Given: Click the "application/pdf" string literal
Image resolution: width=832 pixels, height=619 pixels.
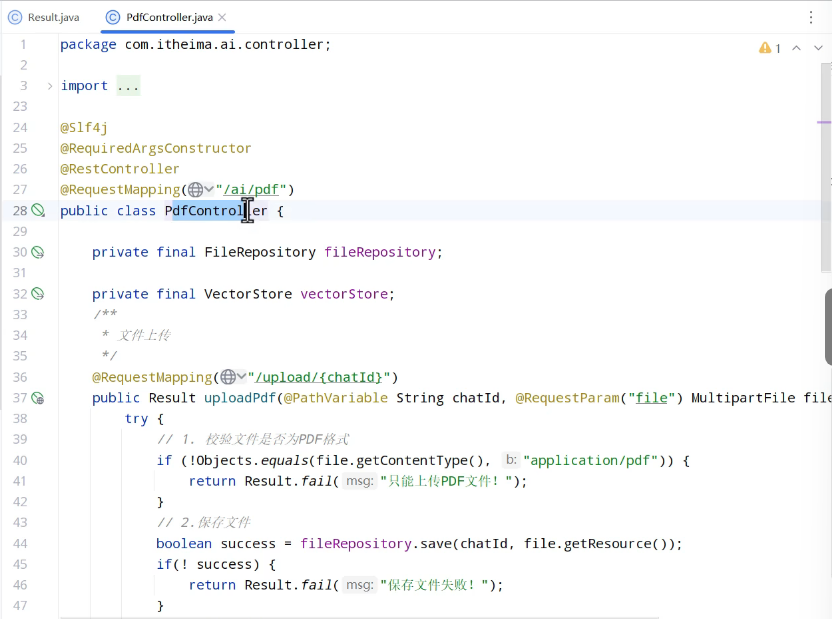Looking at the screenshot, I should tap(591, 460).
